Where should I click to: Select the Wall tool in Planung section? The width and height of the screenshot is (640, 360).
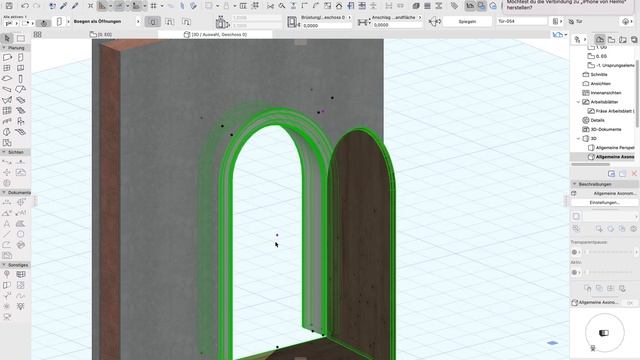click(7, 58)
